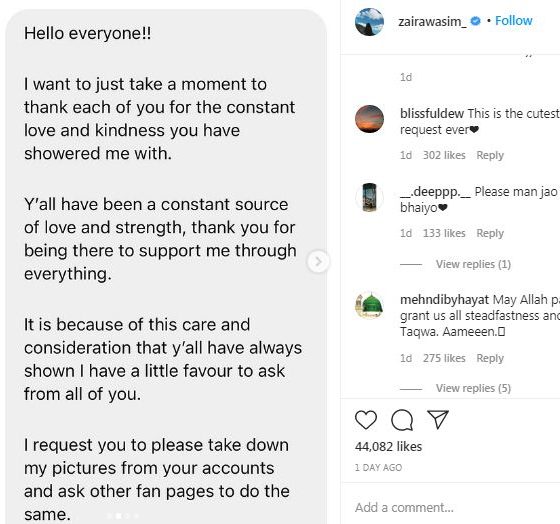The width and height of the screenshot is (560, 524).
Task: Show the 44,082 likes list
Action: click(388, 446)
